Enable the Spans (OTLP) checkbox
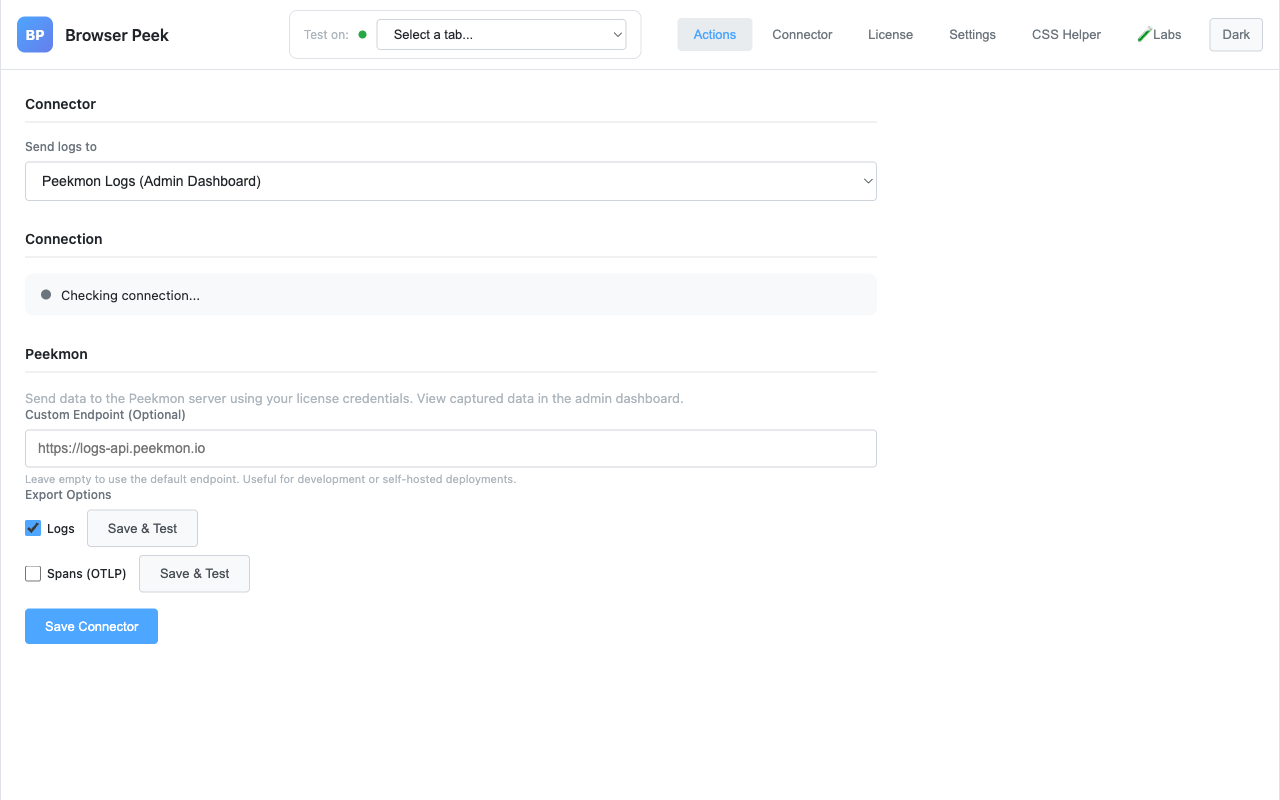Image resolution: width=1280 pixels, height=800 pixels. tap(33, 574)
